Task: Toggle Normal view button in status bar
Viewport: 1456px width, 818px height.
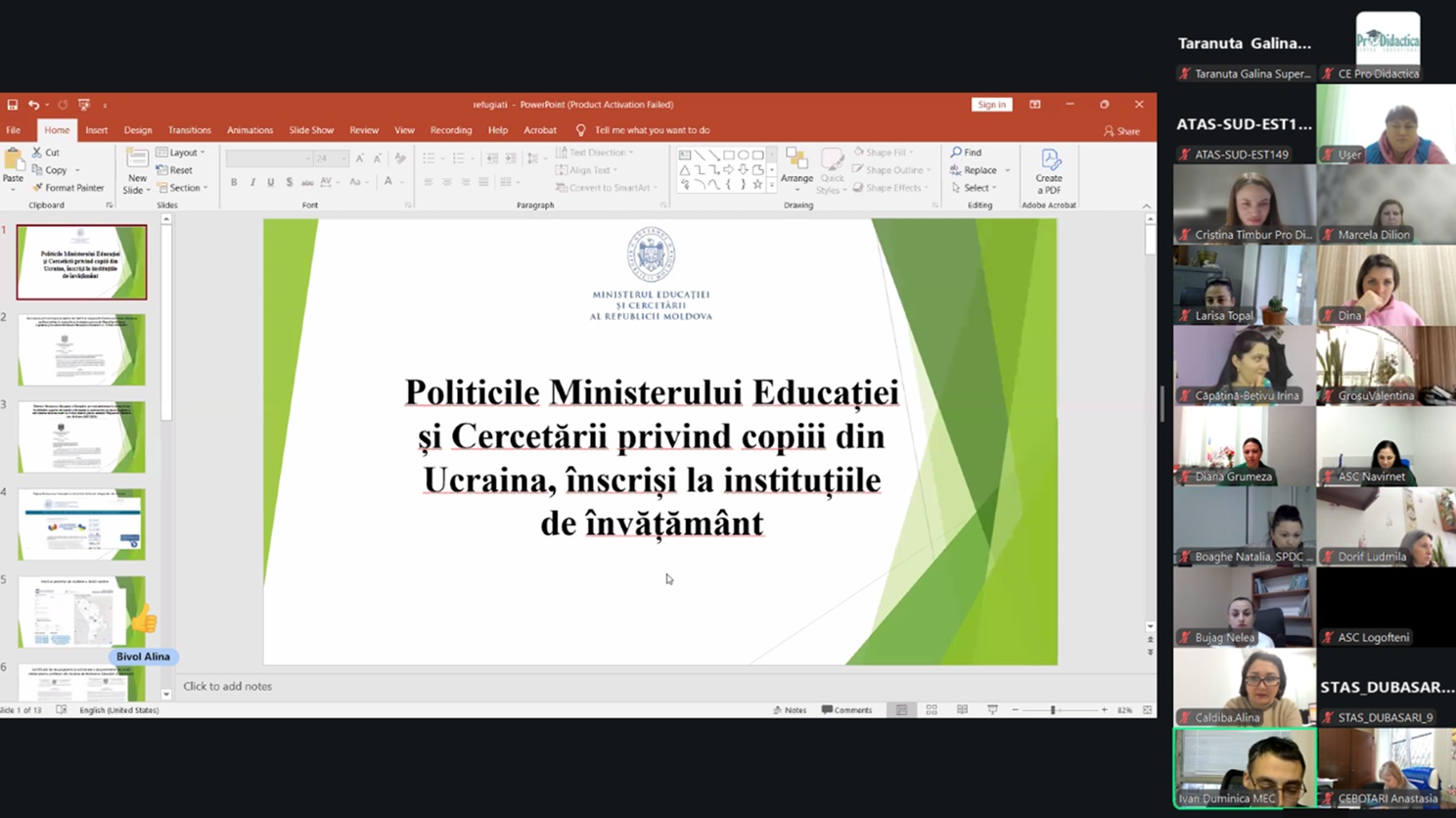Action: coord(901,710)
